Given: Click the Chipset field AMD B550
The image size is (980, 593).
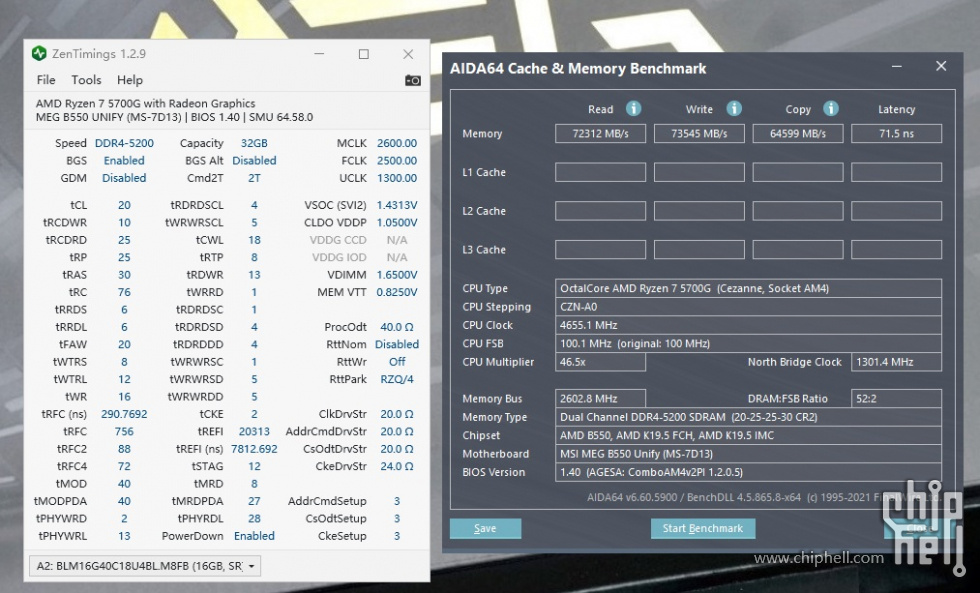Looking at the screenshot, I should [749, 436].
